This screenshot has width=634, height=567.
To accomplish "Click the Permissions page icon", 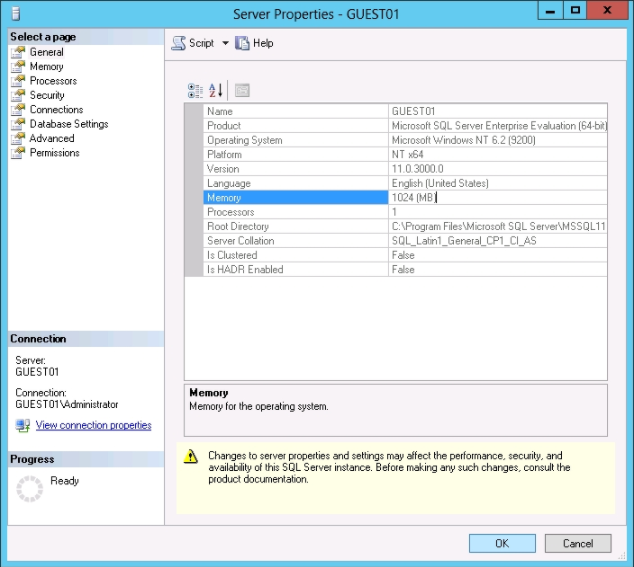I will [x=18, y=153].
